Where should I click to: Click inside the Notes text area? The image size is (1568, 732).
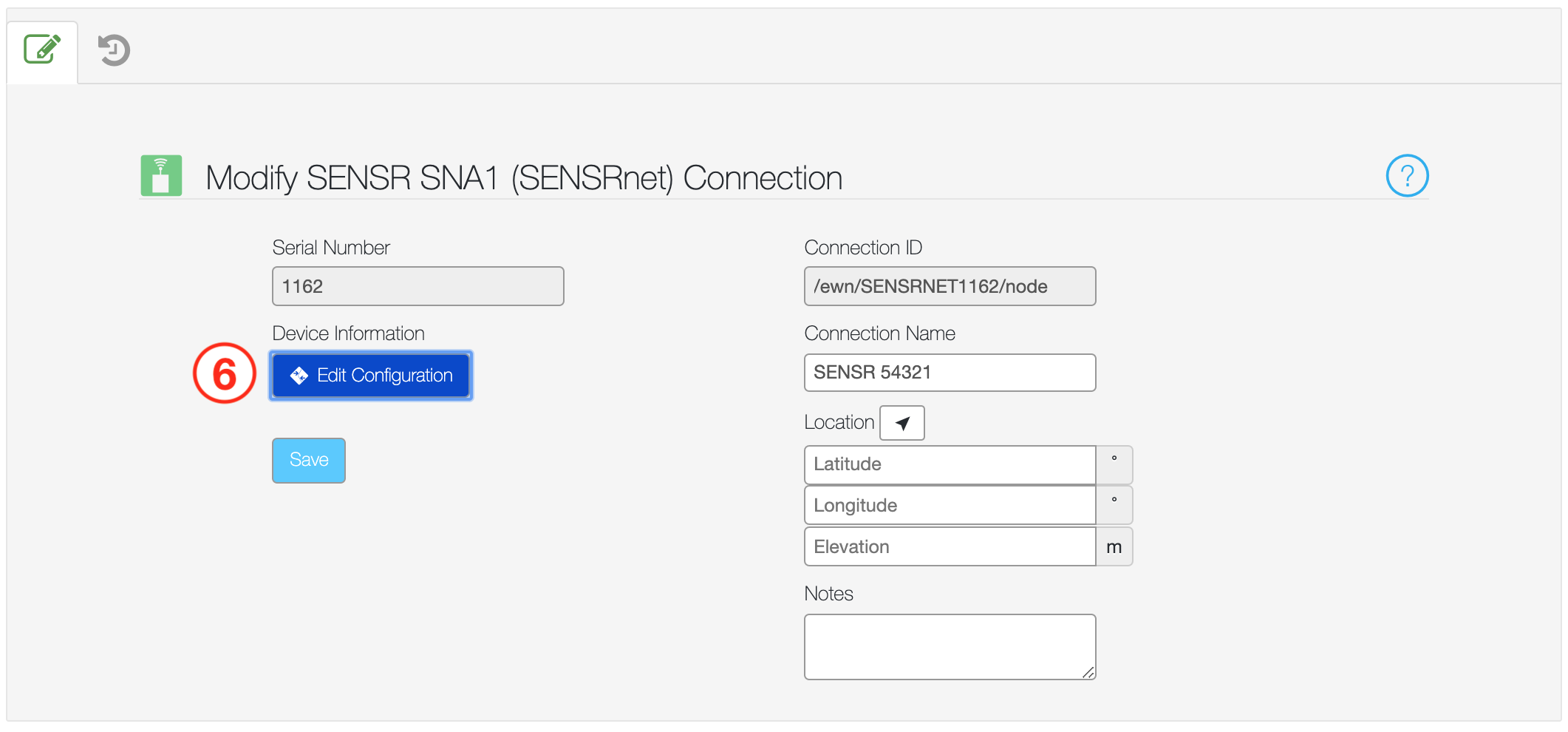[x=950, y=647]
